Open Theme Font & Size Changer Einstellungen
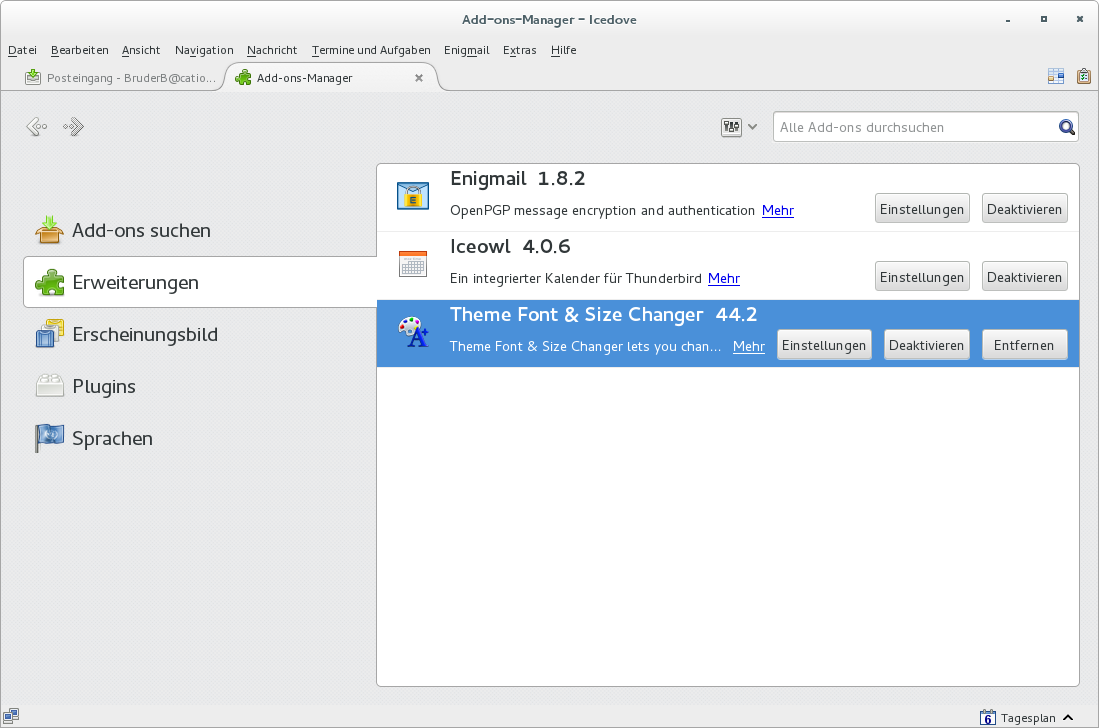Viewport: 1099px width, 728px height. tap(824, 345)
